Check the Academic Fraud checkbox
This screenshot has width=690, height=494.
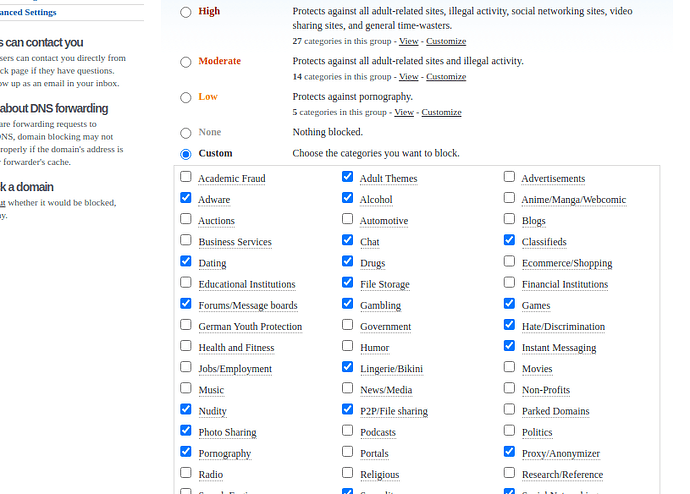point(186,177)
